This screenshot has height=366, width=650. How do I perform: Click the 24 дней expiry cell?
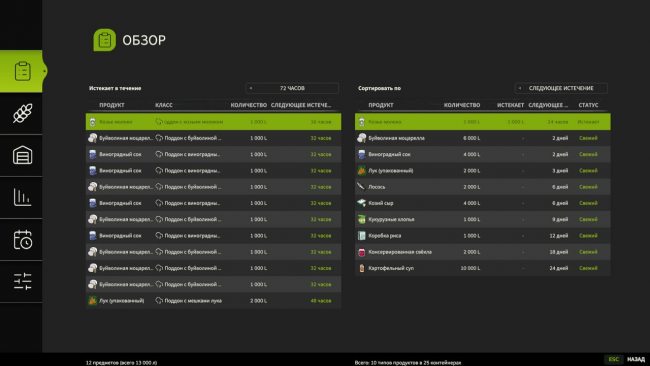coord(559,268)
